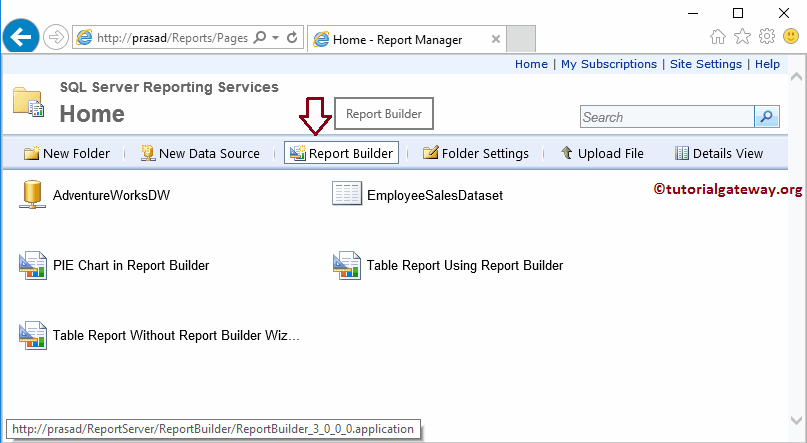Viewport: 807px width, 443px height.
Task: Click the Upload File arrow icon
Action: [x=567, y=152]
